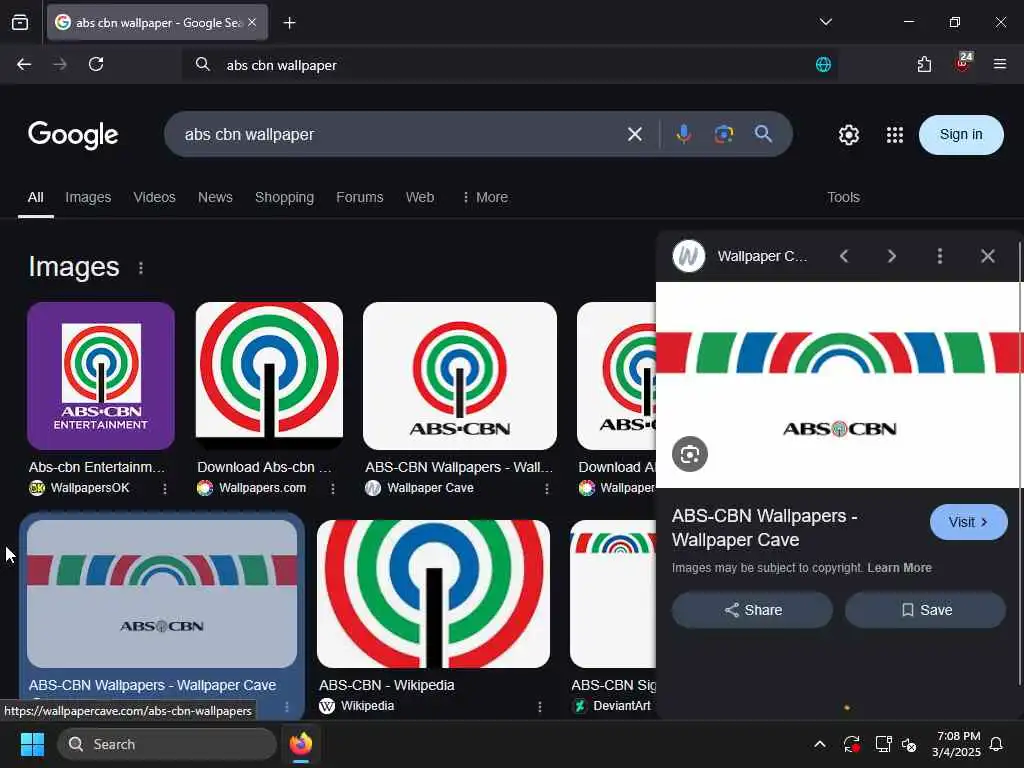Open the Wallpapers.com Download Abs-cbn thumbnail
This screenshot has width=1024, height=768.
click(x=269, y=376)
